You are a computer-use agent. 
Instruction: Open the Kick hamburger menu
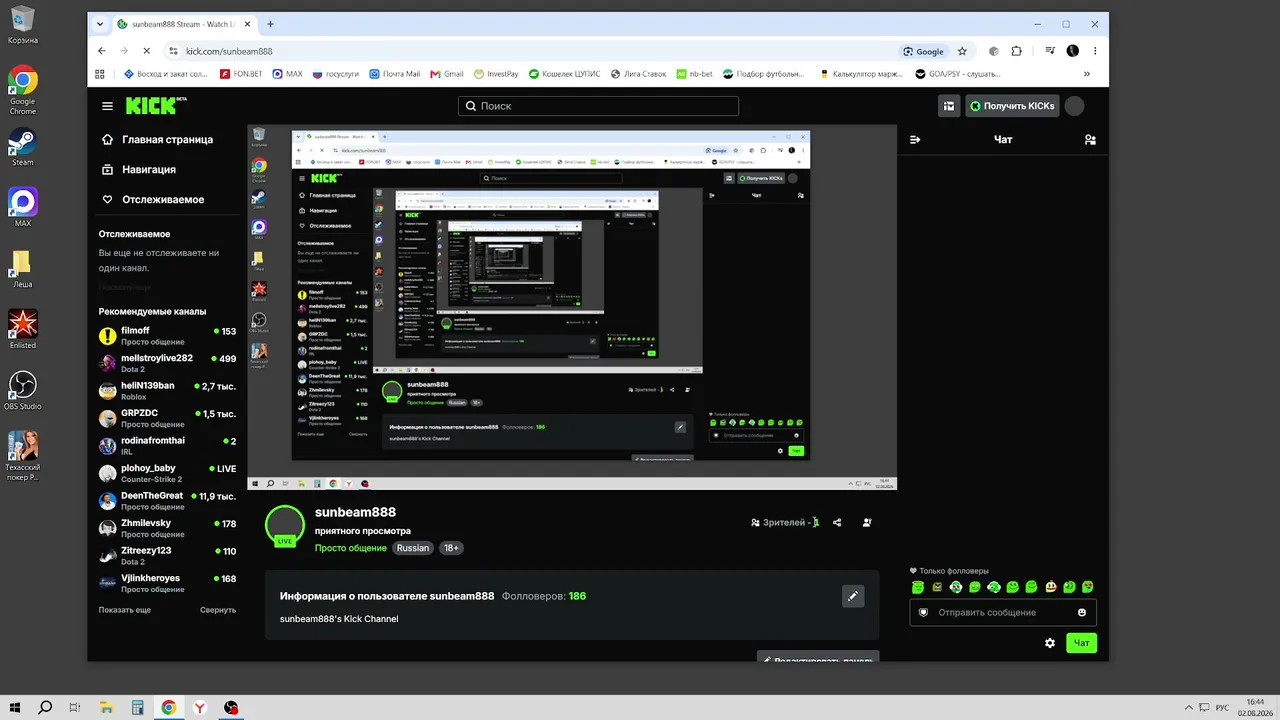tap(107, 106)
